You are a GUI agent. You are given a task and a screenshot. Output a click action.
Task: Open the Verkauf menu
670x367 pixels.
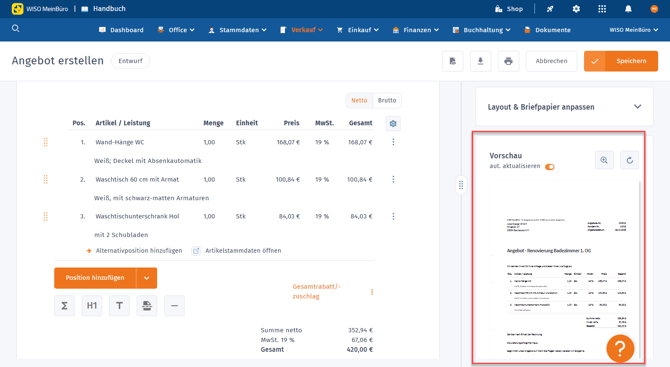coord(302,30)
